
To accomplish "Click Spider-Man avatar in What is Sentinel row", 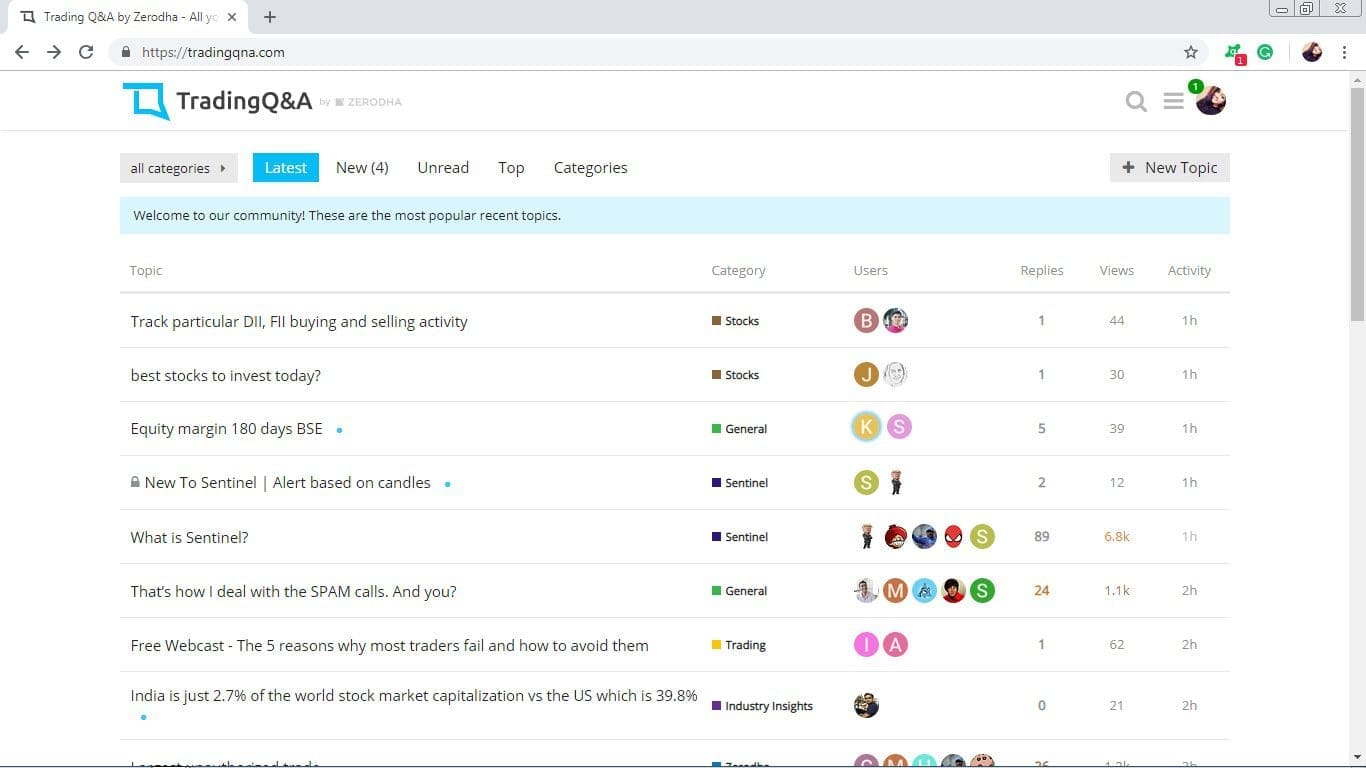I will 953,536.
